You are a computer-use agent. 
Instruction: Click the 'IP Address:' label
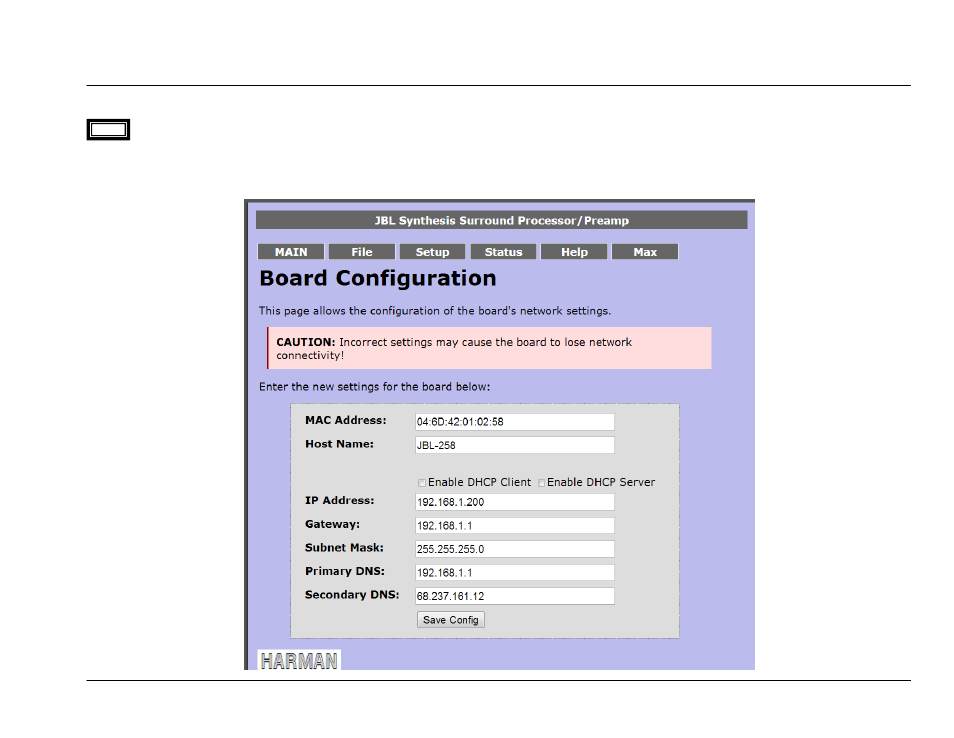coord(339,501)
